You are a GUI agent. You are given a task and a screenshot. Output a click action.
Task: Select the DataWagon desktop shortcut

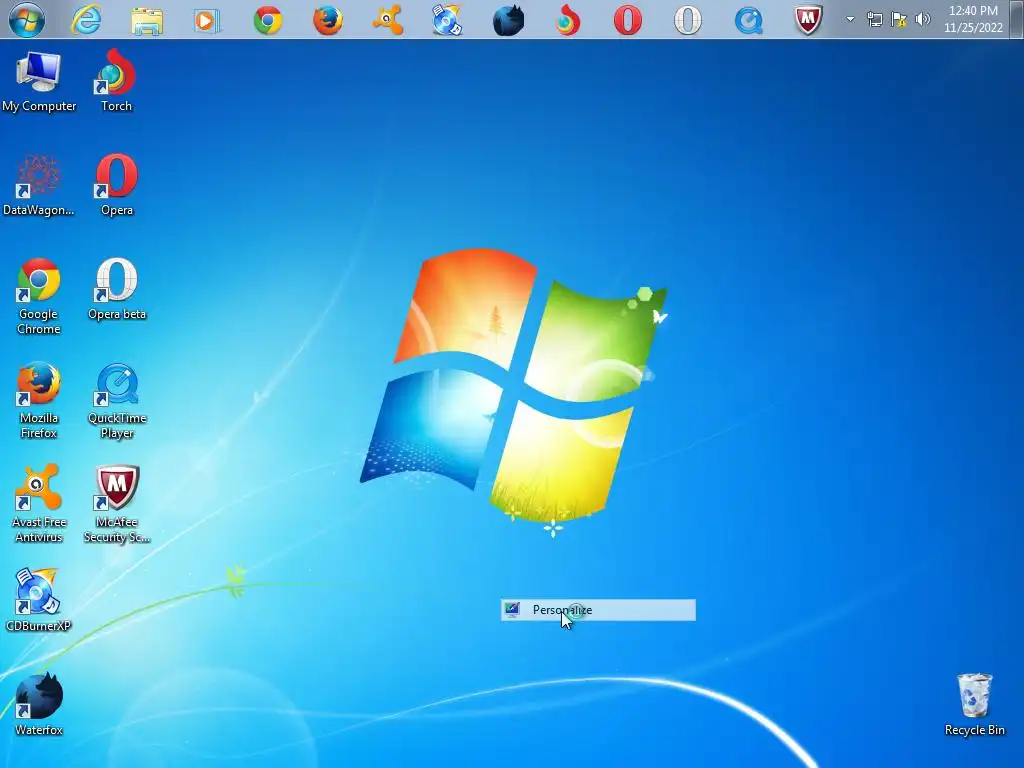[39, 185]
